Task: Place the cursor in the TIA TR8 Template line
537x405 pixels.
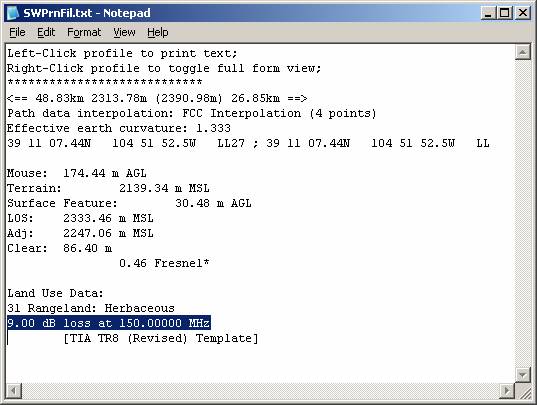Action: (161, 338)
